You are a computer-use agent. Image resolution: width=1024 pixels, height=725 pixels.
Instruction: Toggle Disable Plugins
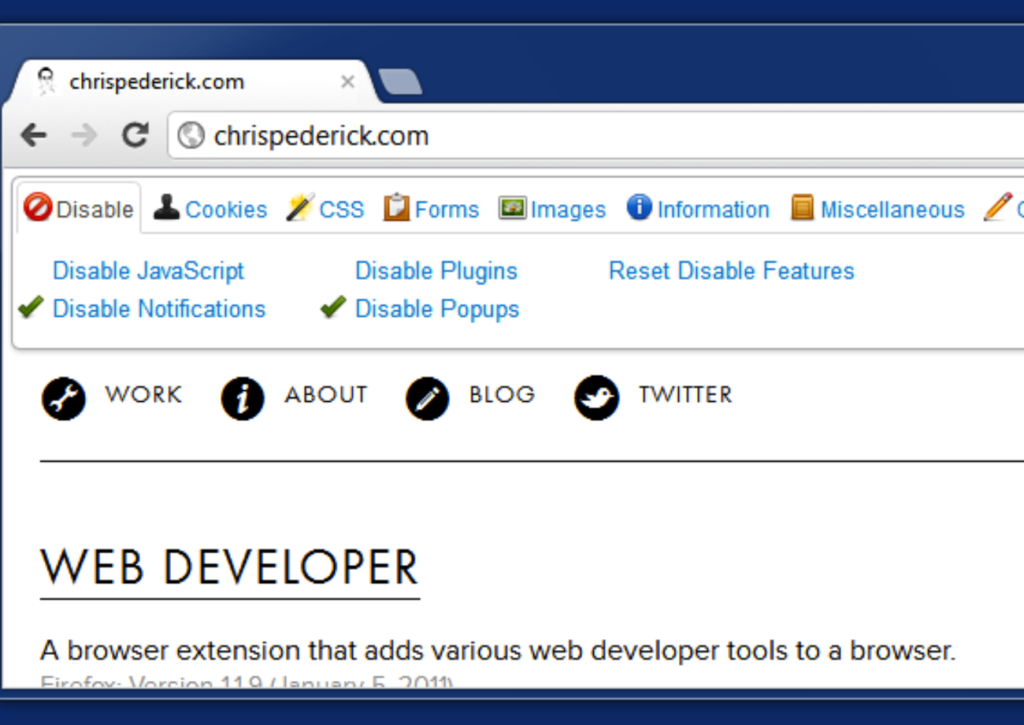point(436,271)
